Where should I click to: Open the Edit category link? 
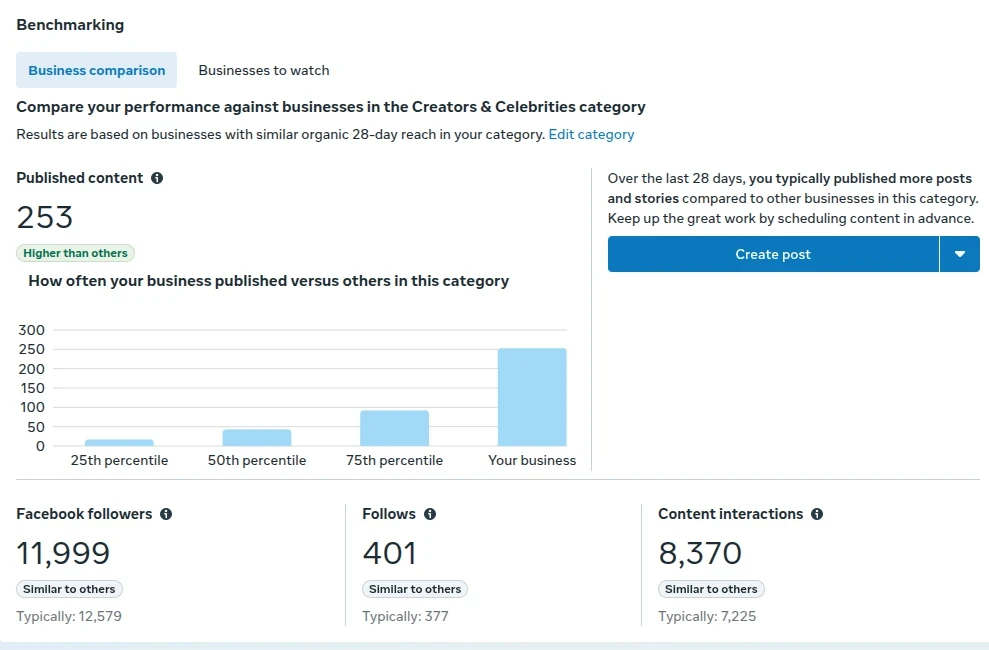coord(591,134)
